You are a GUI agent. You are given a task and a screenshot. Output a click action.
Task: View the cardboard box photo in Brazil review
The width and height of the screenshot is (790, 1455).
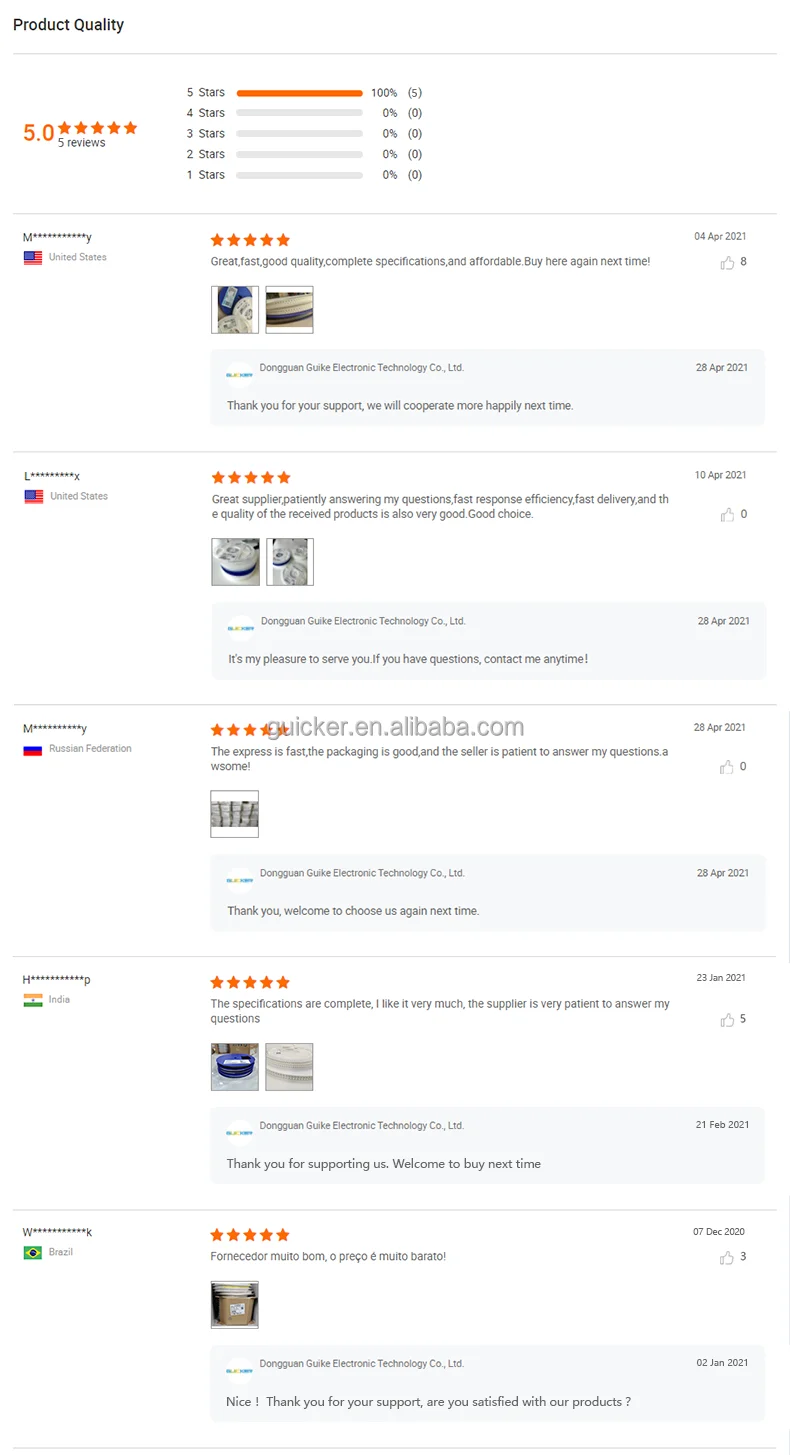pyautogui.click(x=235, y=1305)
